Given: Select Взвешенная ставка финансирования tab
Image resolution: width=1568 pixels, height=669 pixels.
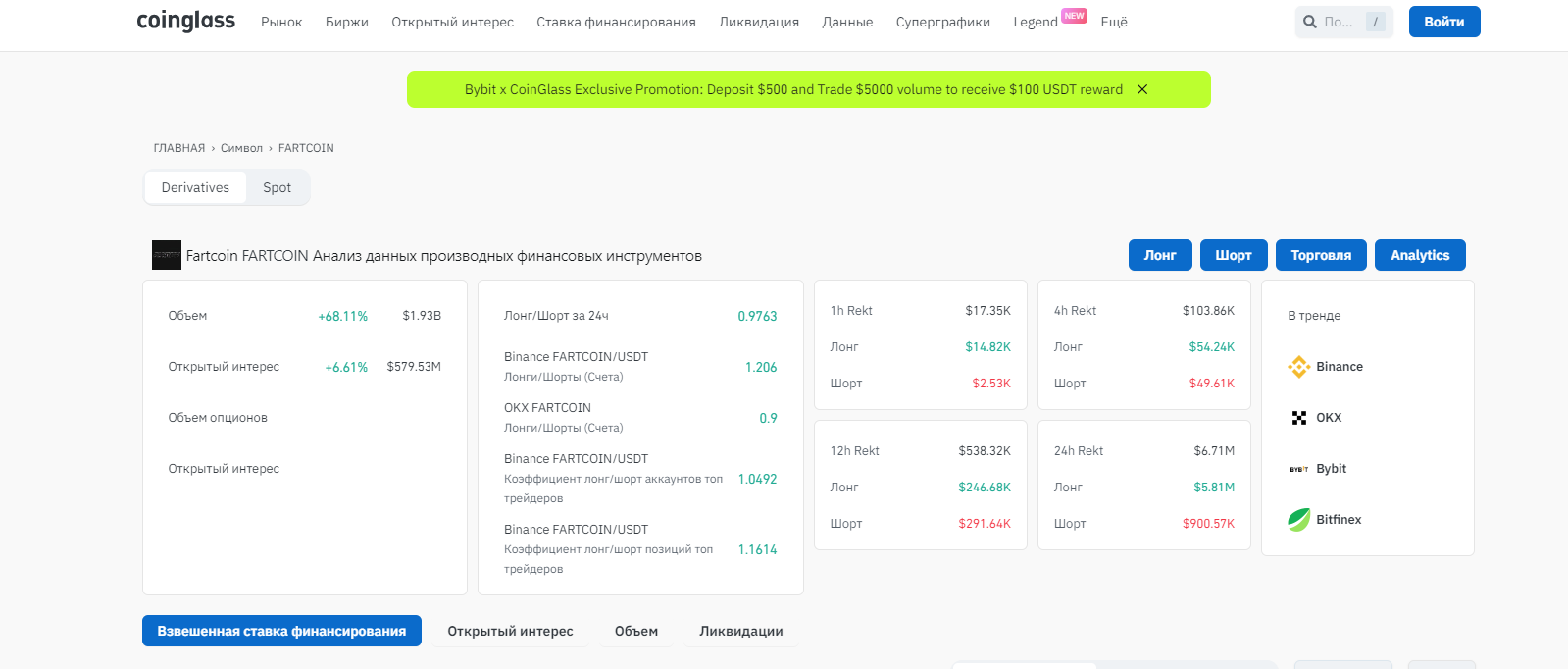Looking at the screenshot, I should [281, 631].
